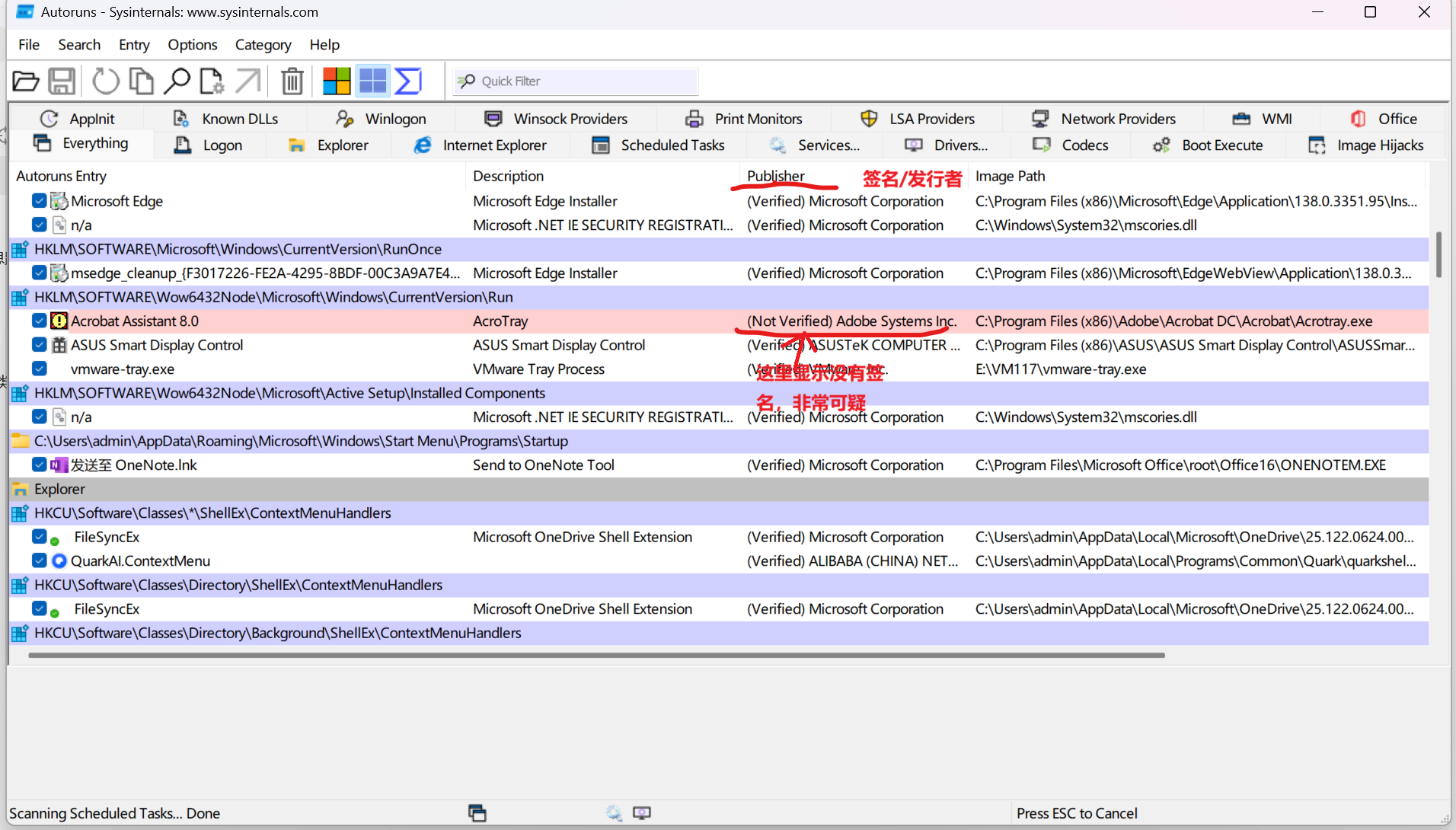Click the Refresh scan toolbar icon

coord(106,81)
